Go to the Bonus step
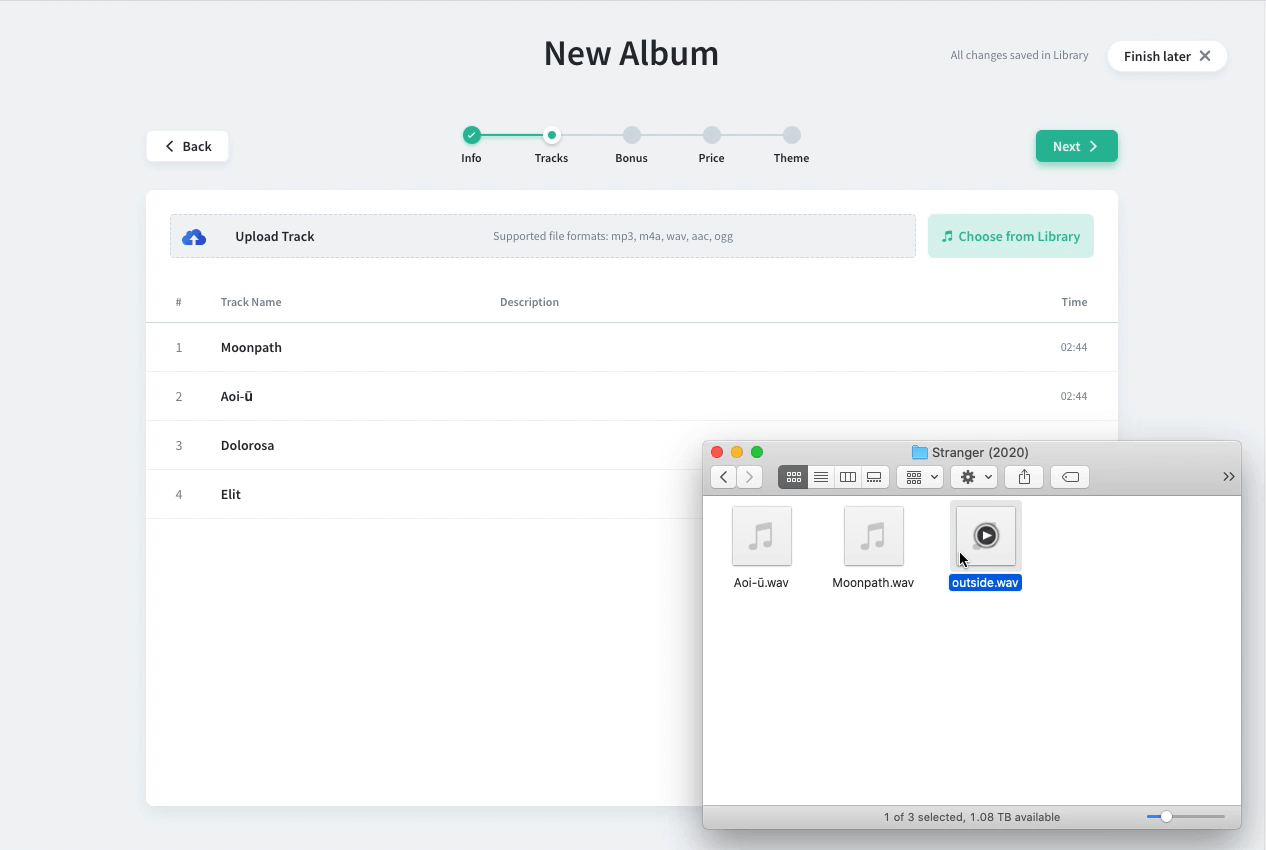 click(632, 135)
